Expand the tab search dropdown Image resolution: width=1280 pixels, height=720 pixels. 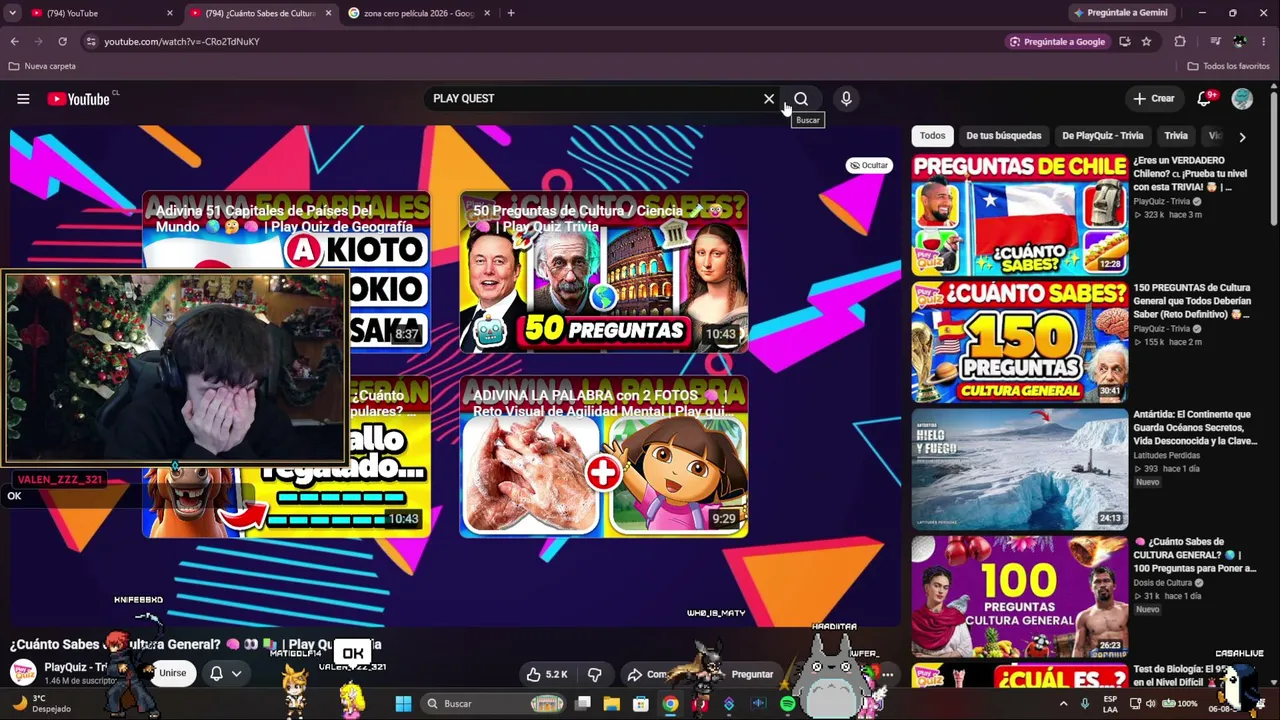12,13
